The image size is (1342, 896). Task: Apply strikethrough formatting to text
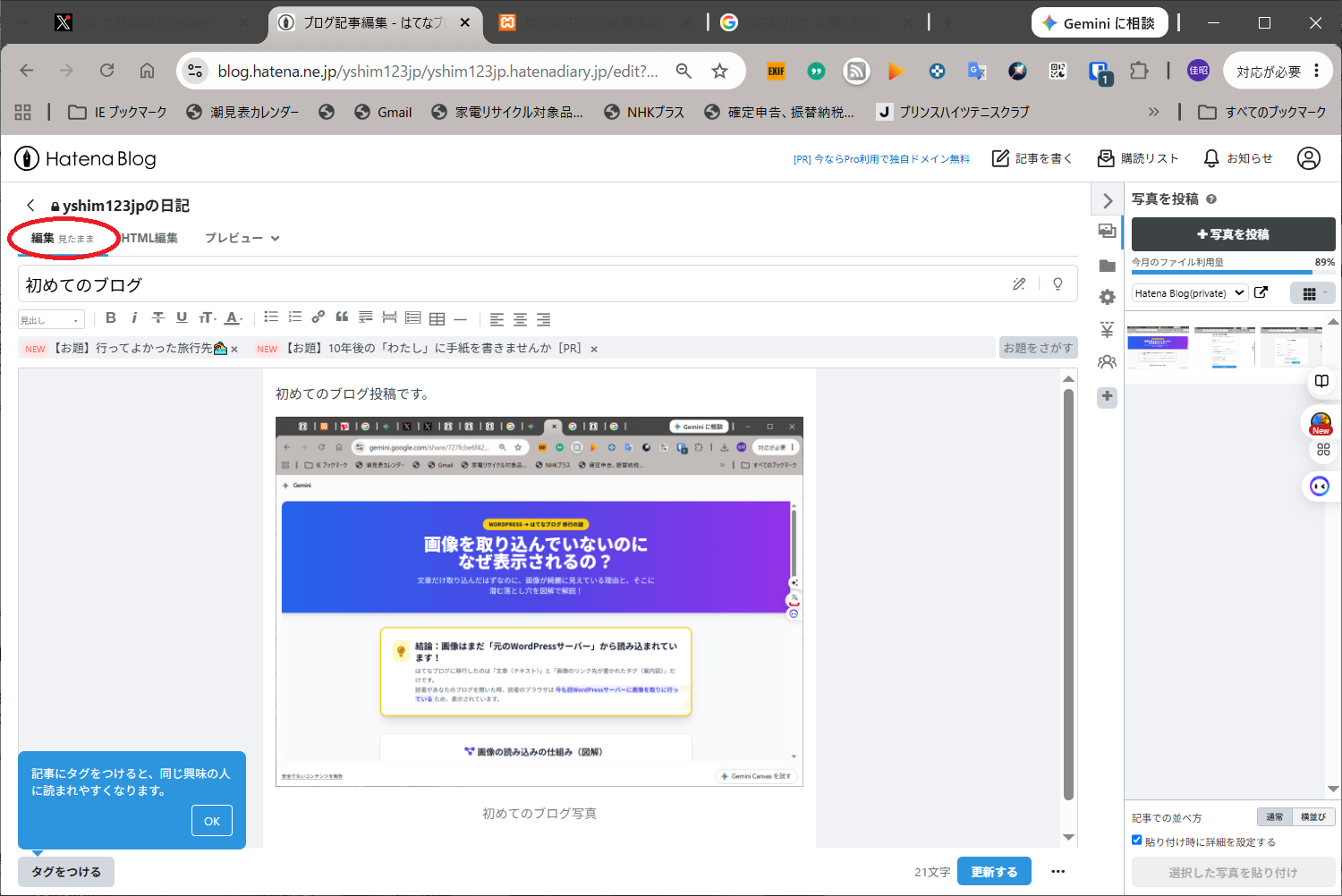coord(158,317)
